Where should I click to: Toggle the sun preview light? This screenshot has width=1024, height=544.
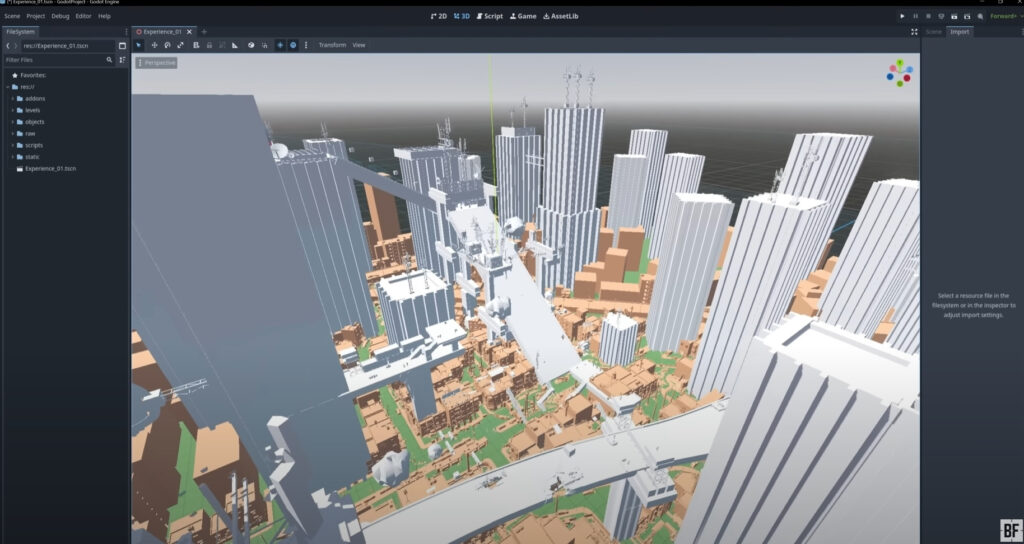(279, 45)
